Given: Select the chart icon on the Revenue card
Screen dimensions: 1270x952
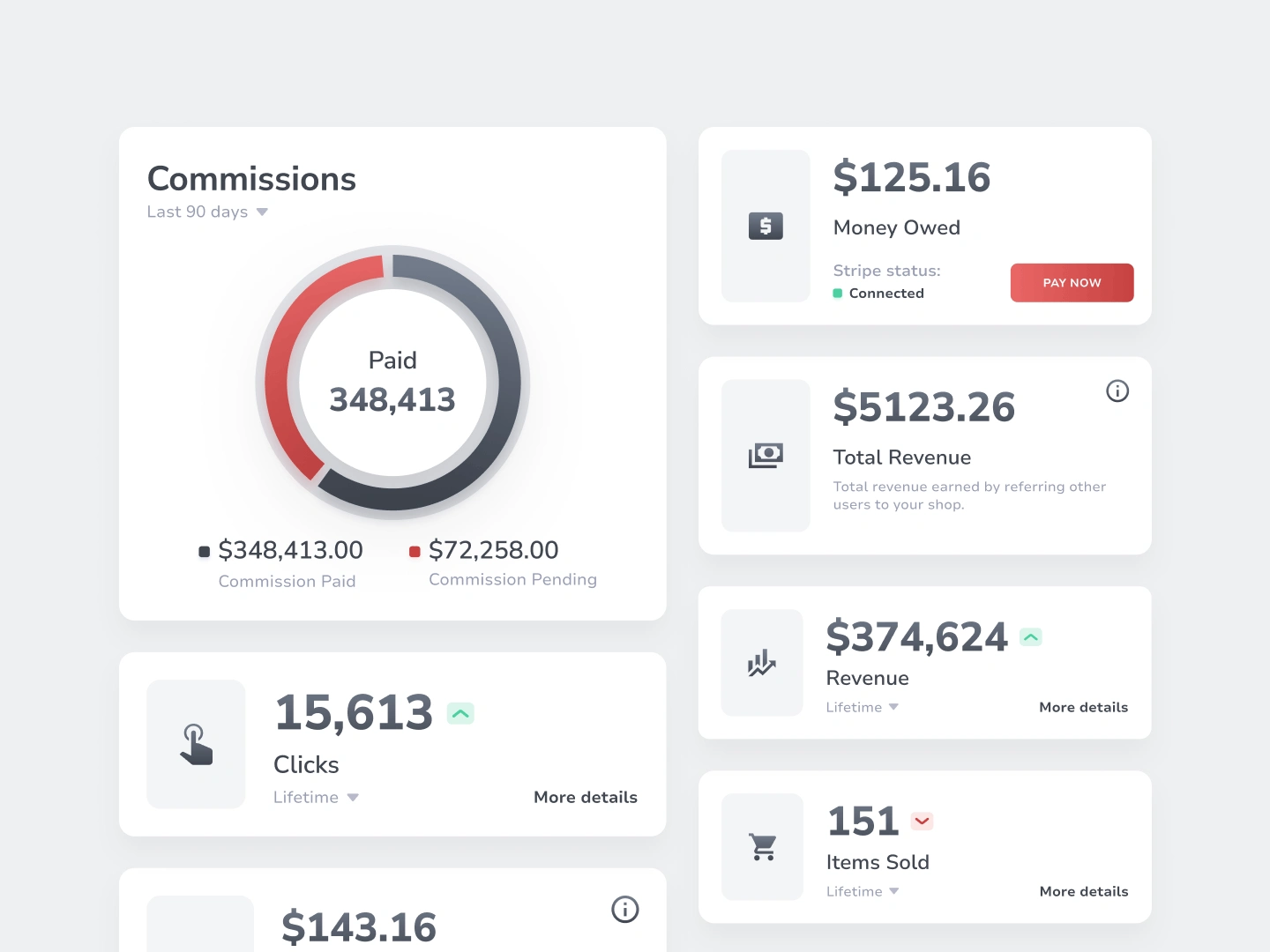Looking at the screenshot, I should point(761,663).
